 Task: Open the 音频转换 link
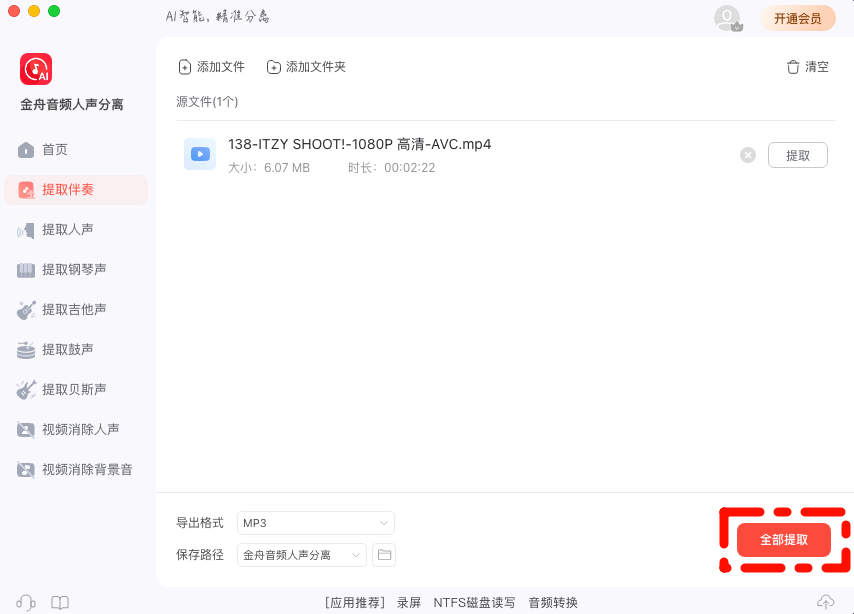pyautogui.click(x=553, y=603)
